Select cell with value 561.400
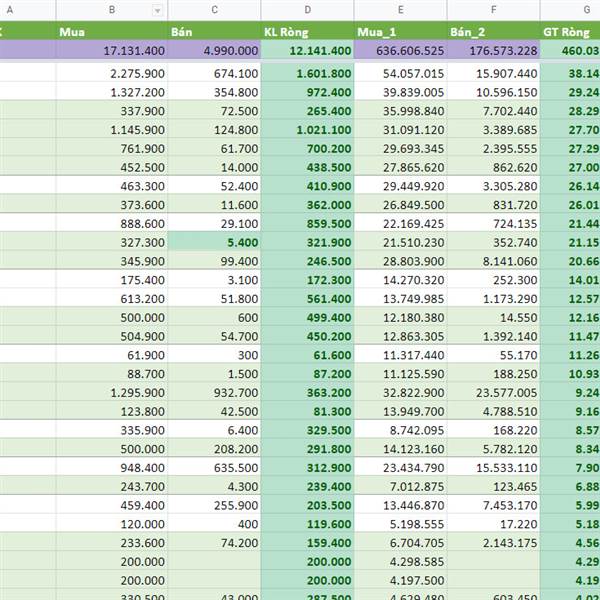 pyautogui.click(x=308, y=298)
